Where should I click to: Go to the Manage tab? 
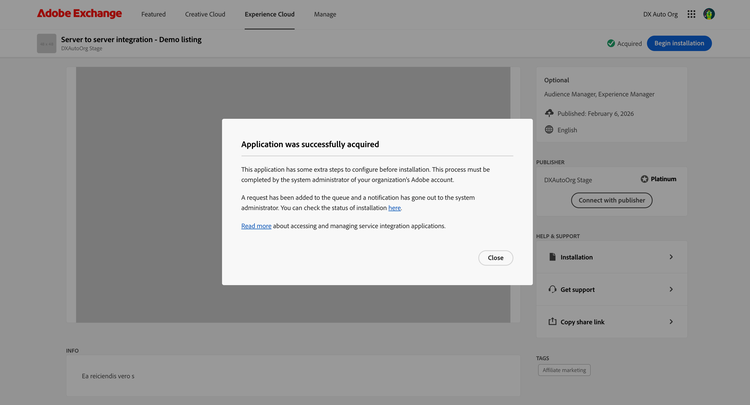[325, 14]
